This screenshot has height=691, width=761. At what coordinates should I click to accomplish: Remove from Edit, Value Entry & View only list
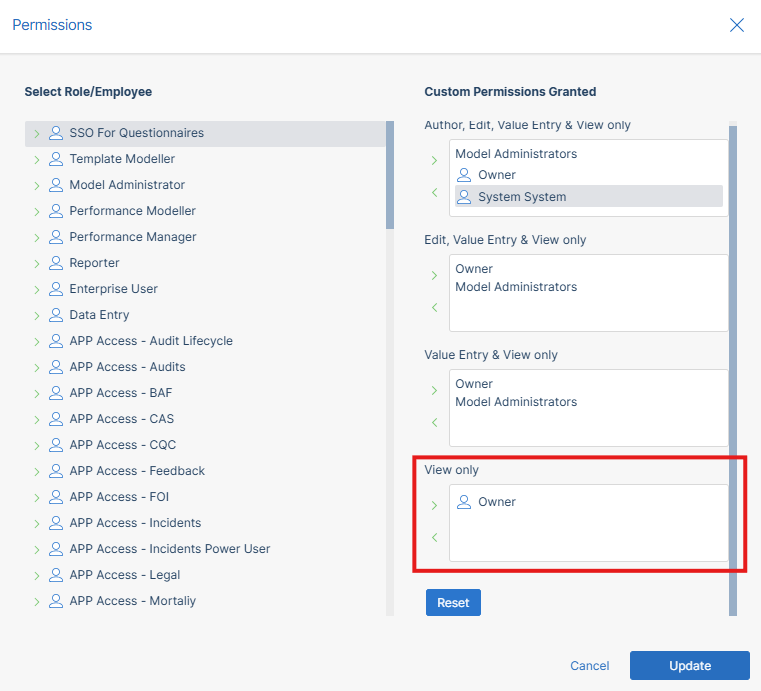coord(434,308)
